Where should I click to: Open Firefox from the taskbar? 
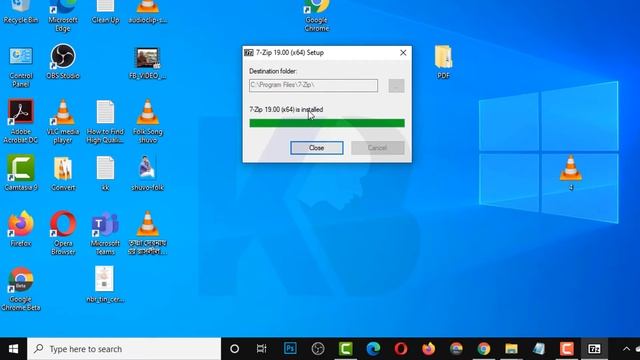click(x=429, y=349)
